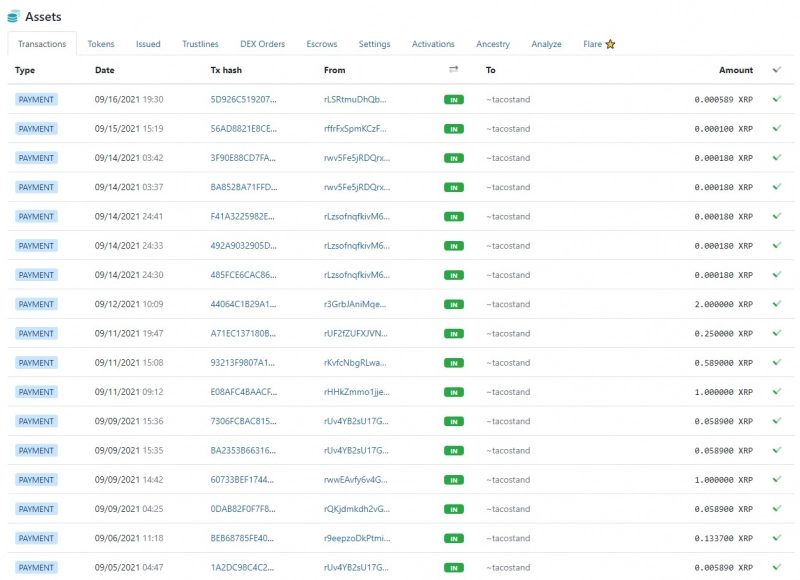Click checkmark in the 492A9032905D row
Screen dimensions: 800x580
click(777, 245)
